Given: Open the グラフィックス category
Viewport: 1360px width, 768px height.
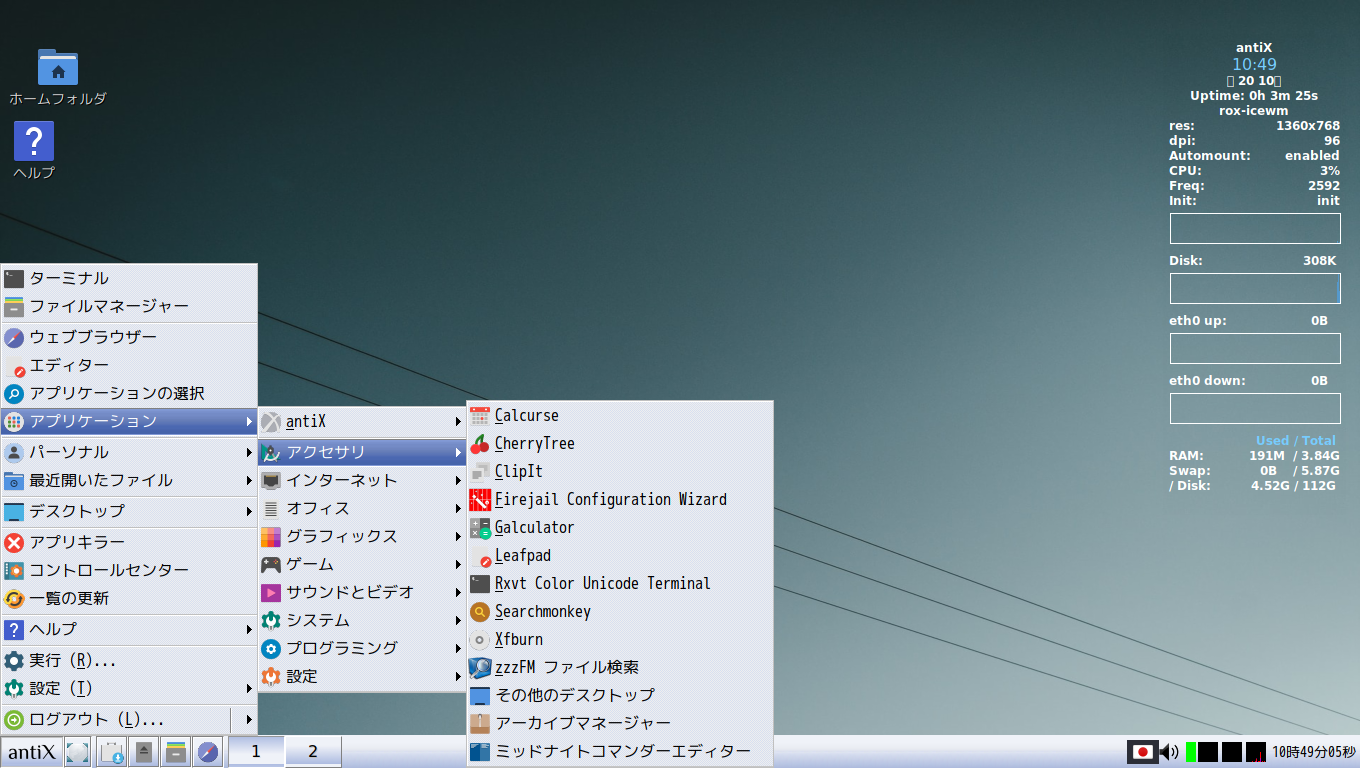Looking at the screenshot, I should coord(362,536).
